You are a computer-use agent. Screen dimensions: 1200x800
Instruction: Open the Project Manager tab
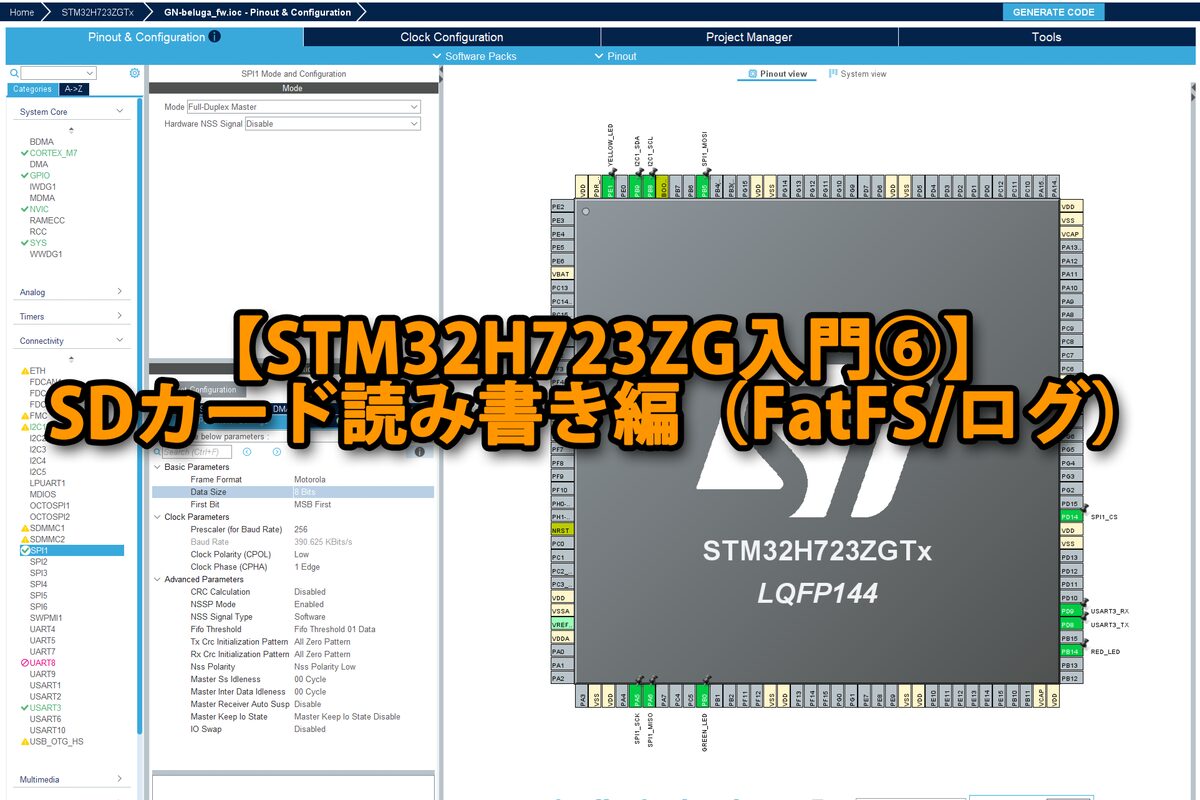point(748,37)
